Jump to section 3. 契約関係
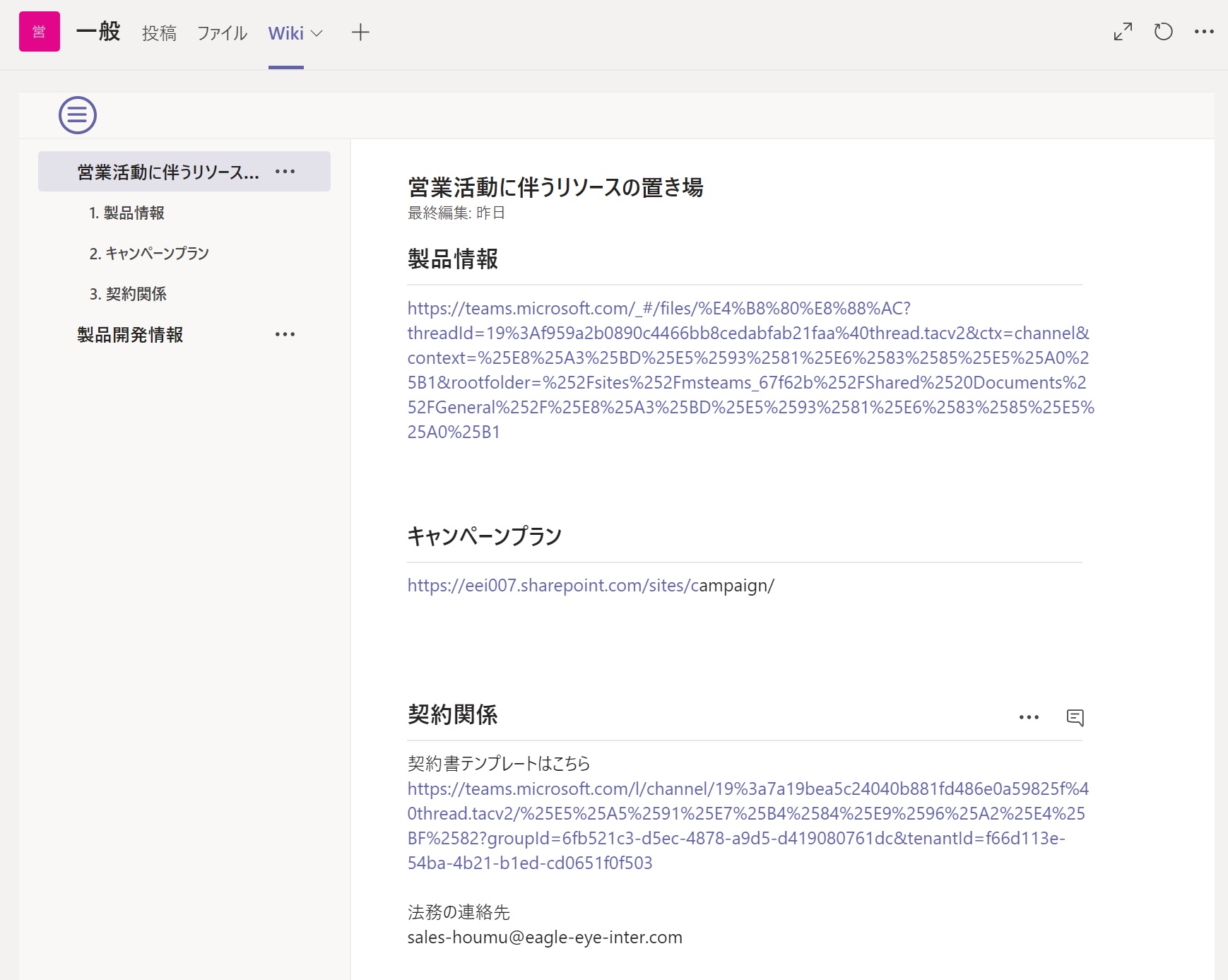Image resolution: width=1228 pixels, height=980 pixels. coord(128,294)
